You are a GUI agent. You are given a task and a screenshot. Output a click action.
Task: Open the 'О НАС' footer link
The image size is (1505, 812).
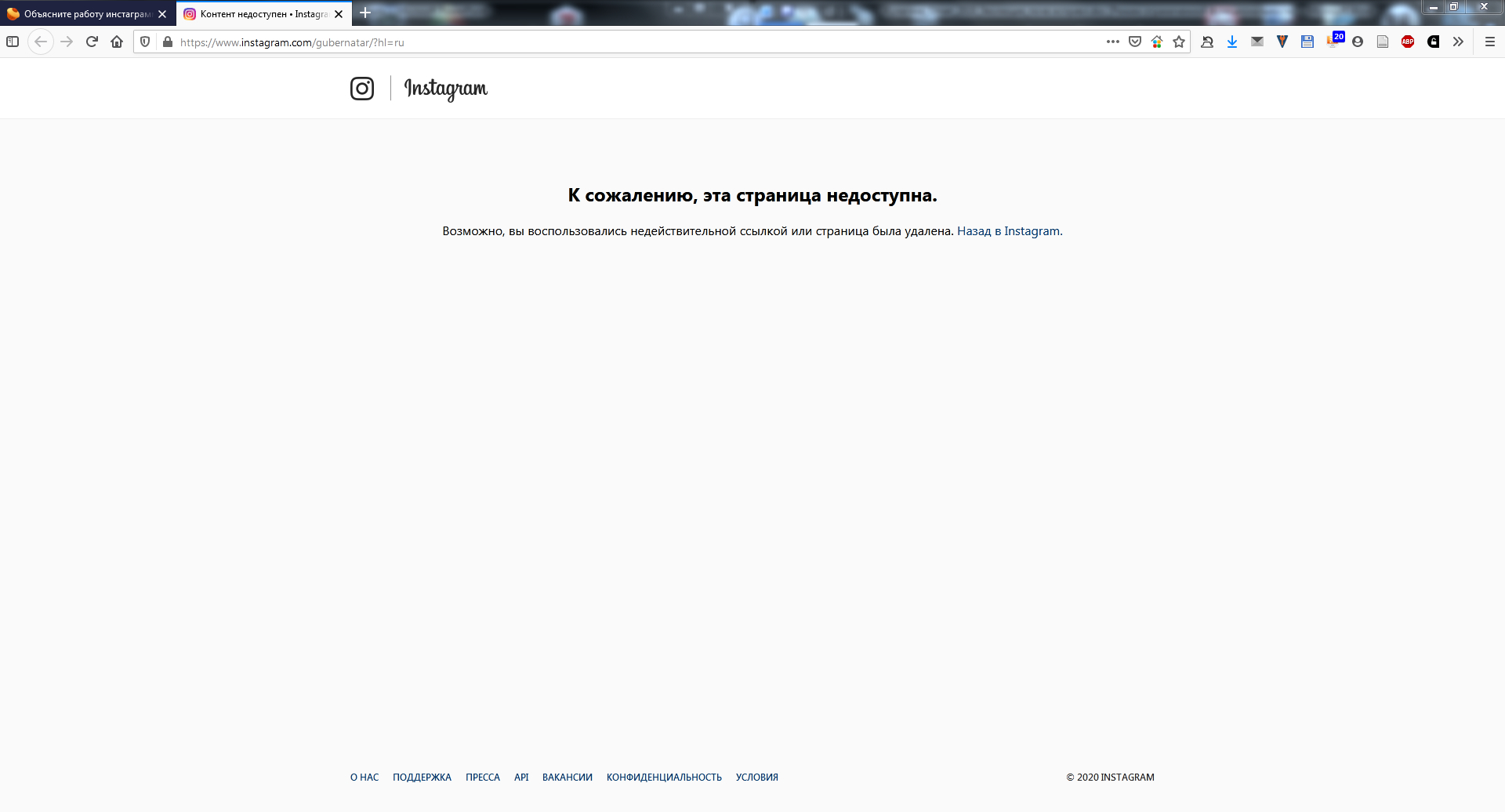[364, 778]
